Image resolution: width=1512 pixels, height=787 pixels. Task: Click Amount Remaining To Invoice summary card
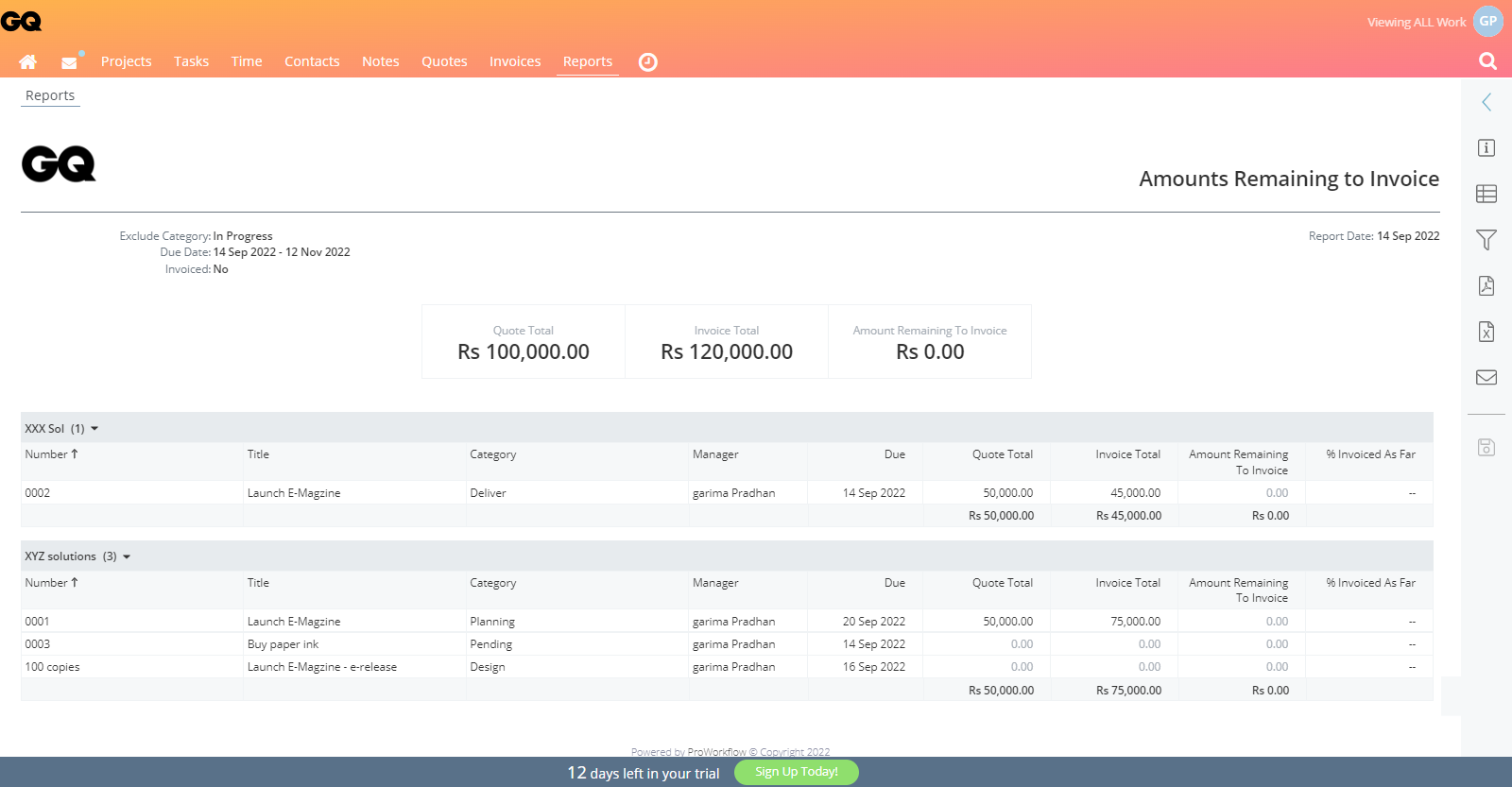(x=930, y=342)
